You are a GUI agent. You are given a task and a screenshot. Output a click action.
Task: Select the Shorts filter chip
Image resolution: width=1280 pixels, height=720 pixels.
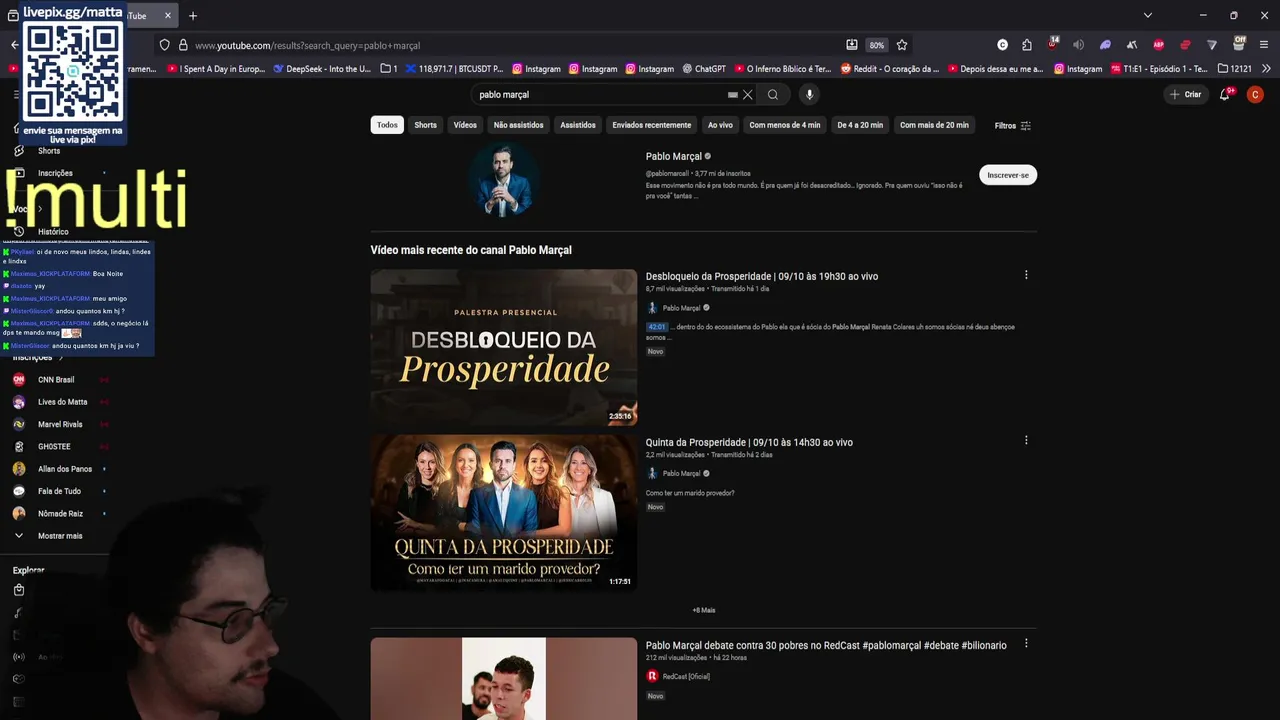(x=426, y=125)
